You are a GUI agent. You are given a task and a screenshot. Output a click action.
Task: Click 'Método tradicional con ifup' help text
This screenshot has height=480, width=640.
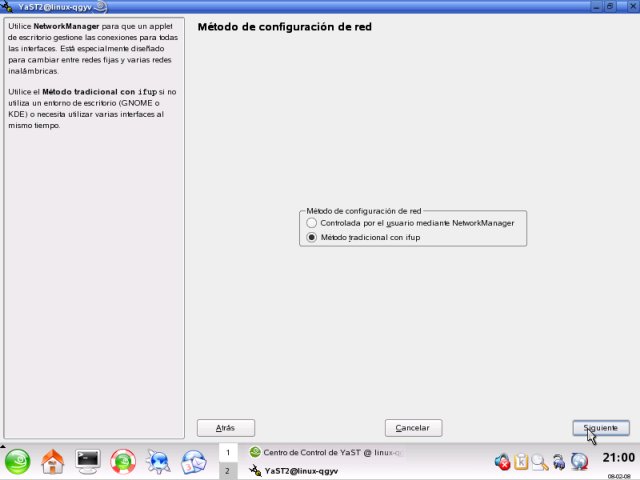pos(100,92)
